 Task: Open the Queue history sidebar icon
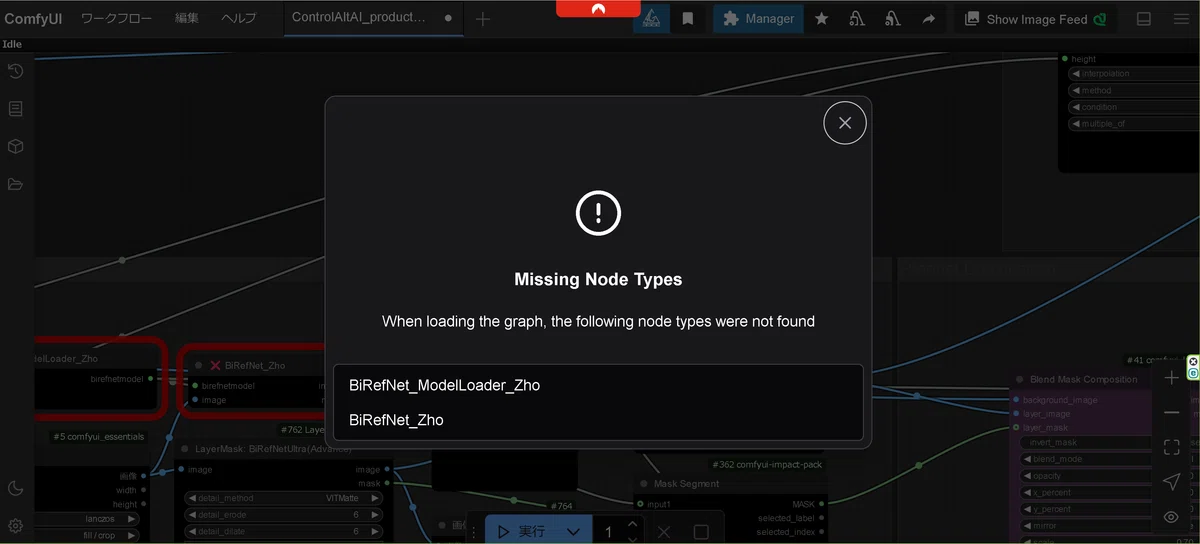[x=15, y=71]
